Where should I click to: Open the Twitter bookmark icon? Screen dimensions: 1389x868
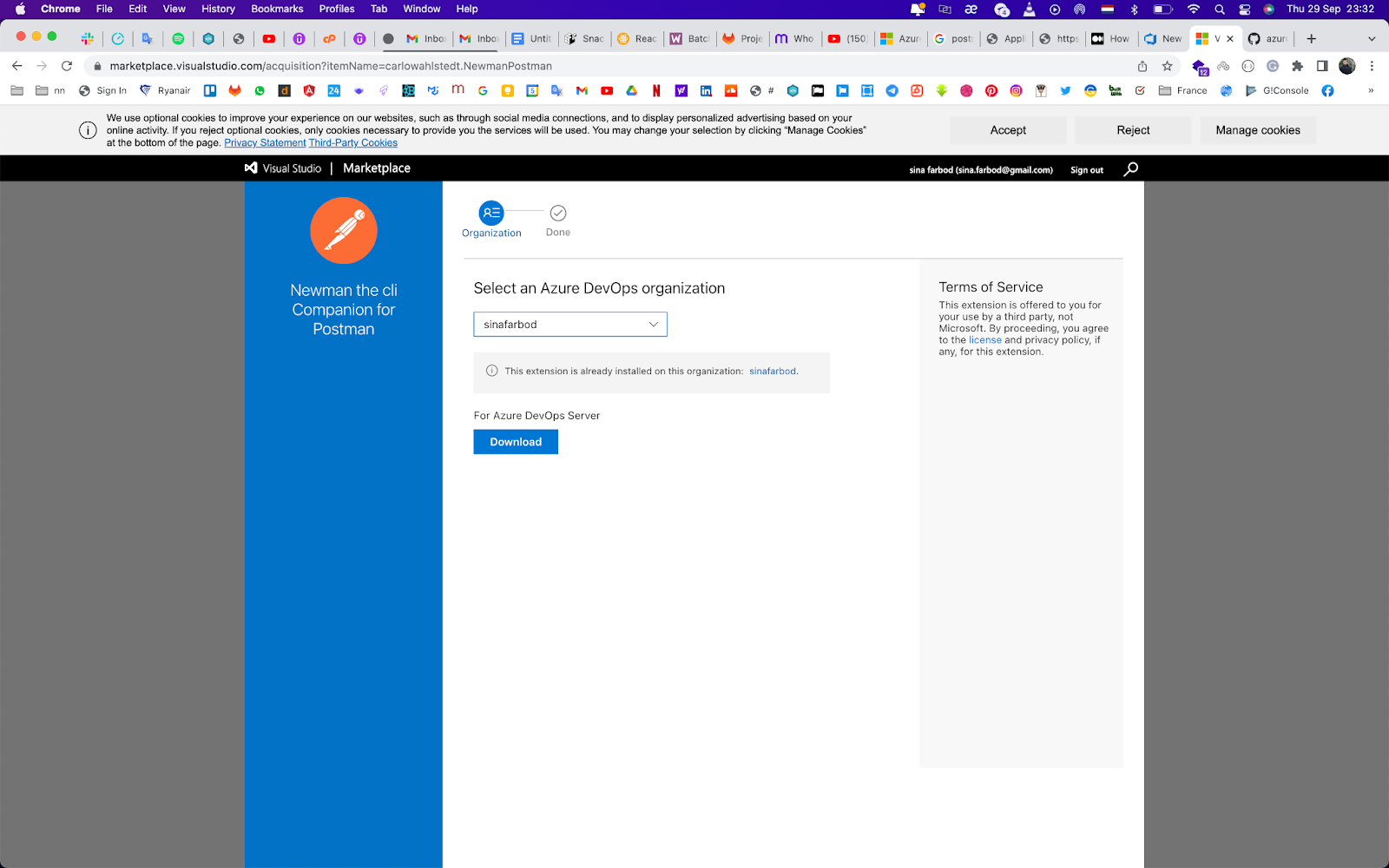(x=1065, y=90)
